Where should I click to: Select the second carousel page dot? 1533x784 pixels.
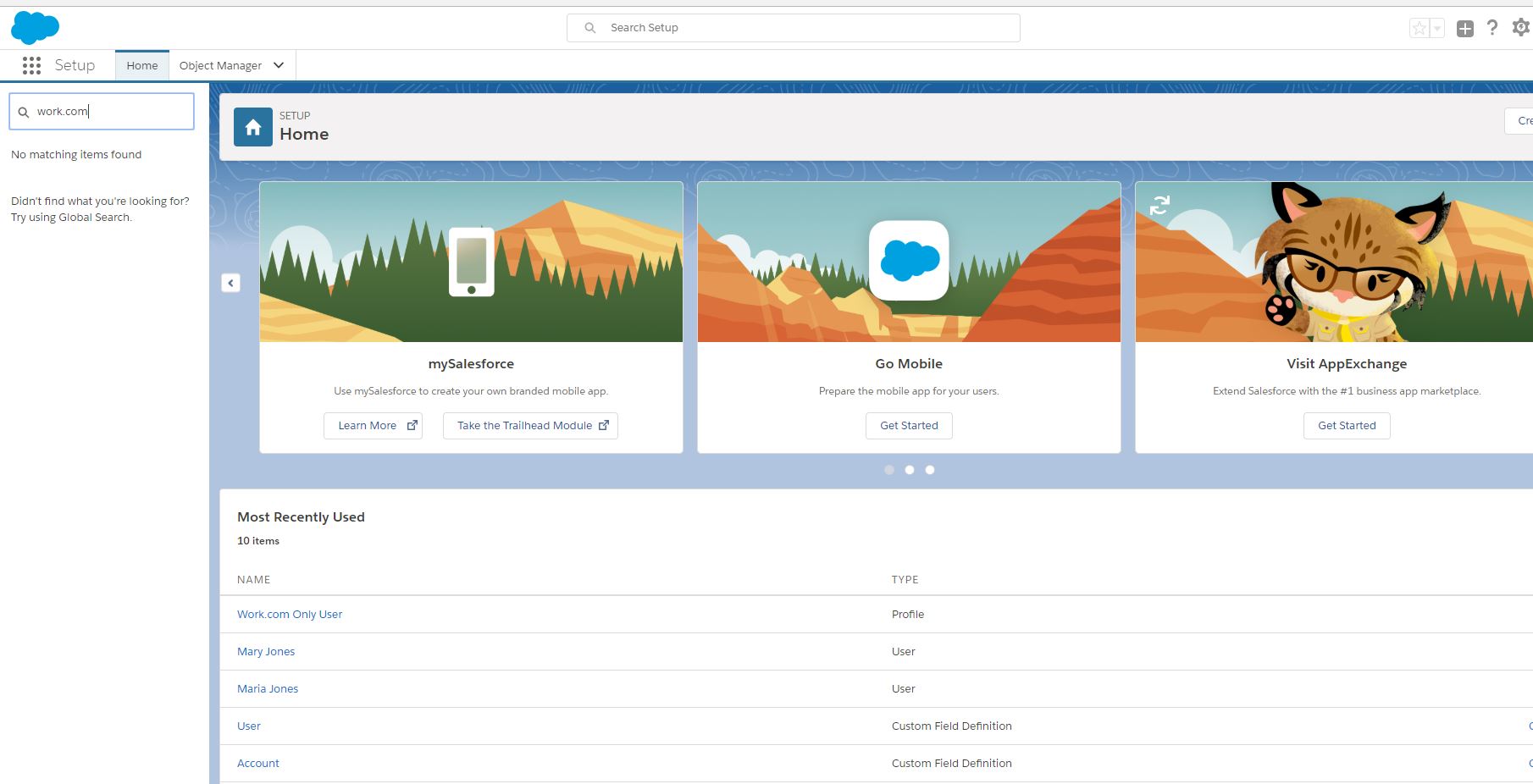coord(909,470)
